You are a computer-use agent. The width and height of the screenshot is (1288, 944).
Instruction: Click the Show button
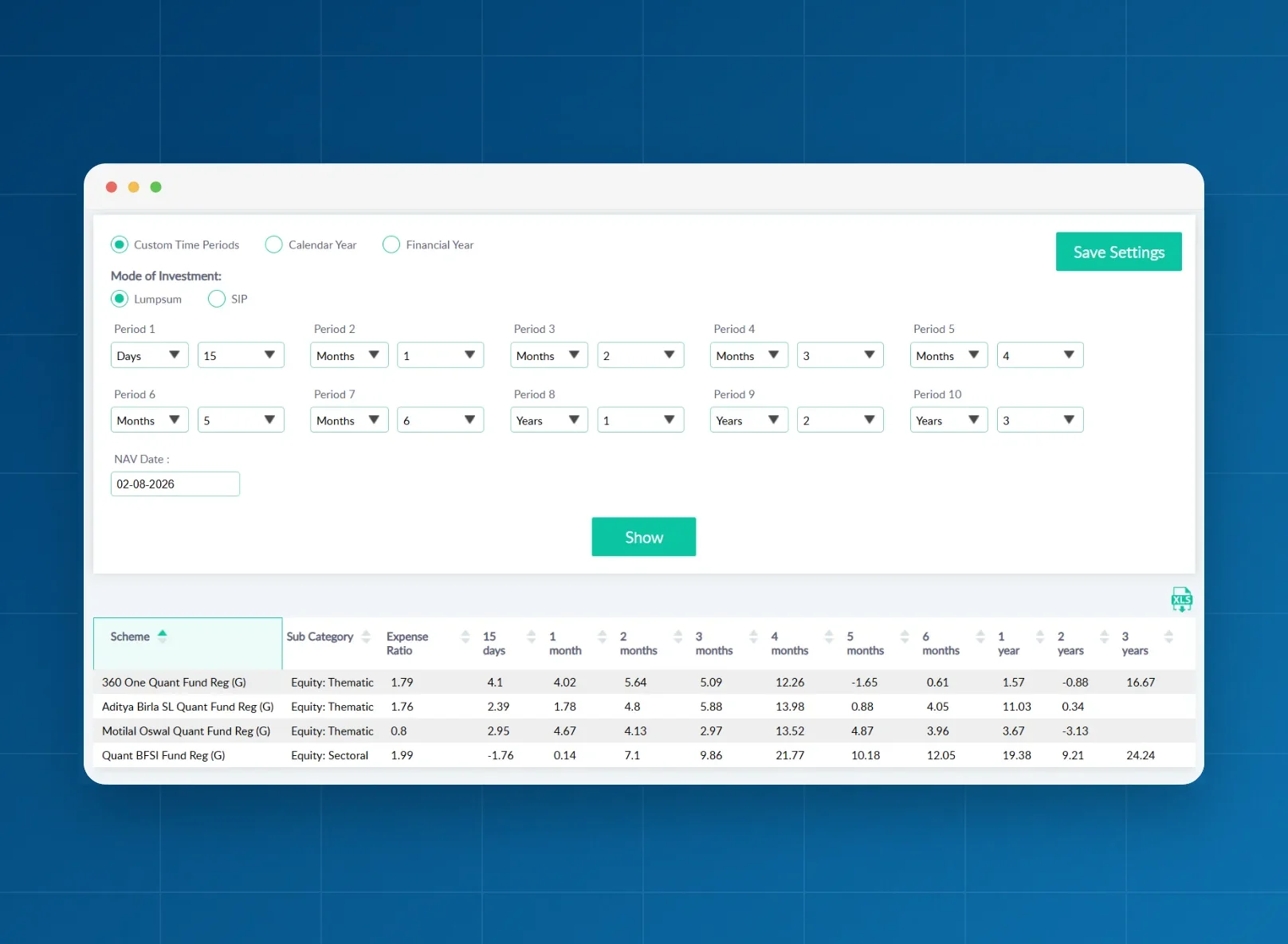(644, 537)
